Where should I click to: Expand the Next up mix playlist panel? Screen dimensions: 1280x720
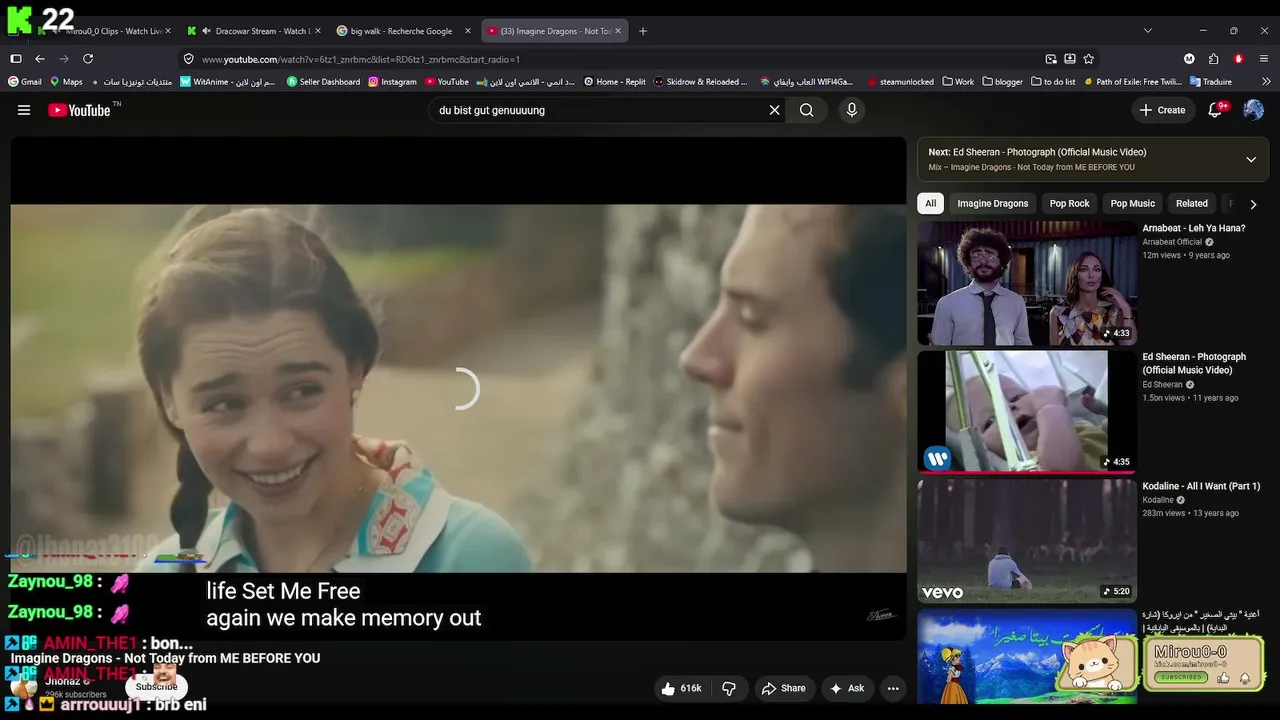pyautogui.click(x=1251, y=160)
